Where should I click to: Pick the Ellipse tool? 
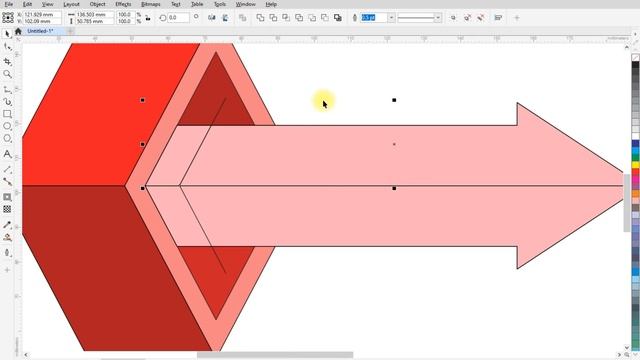(7, 127)
